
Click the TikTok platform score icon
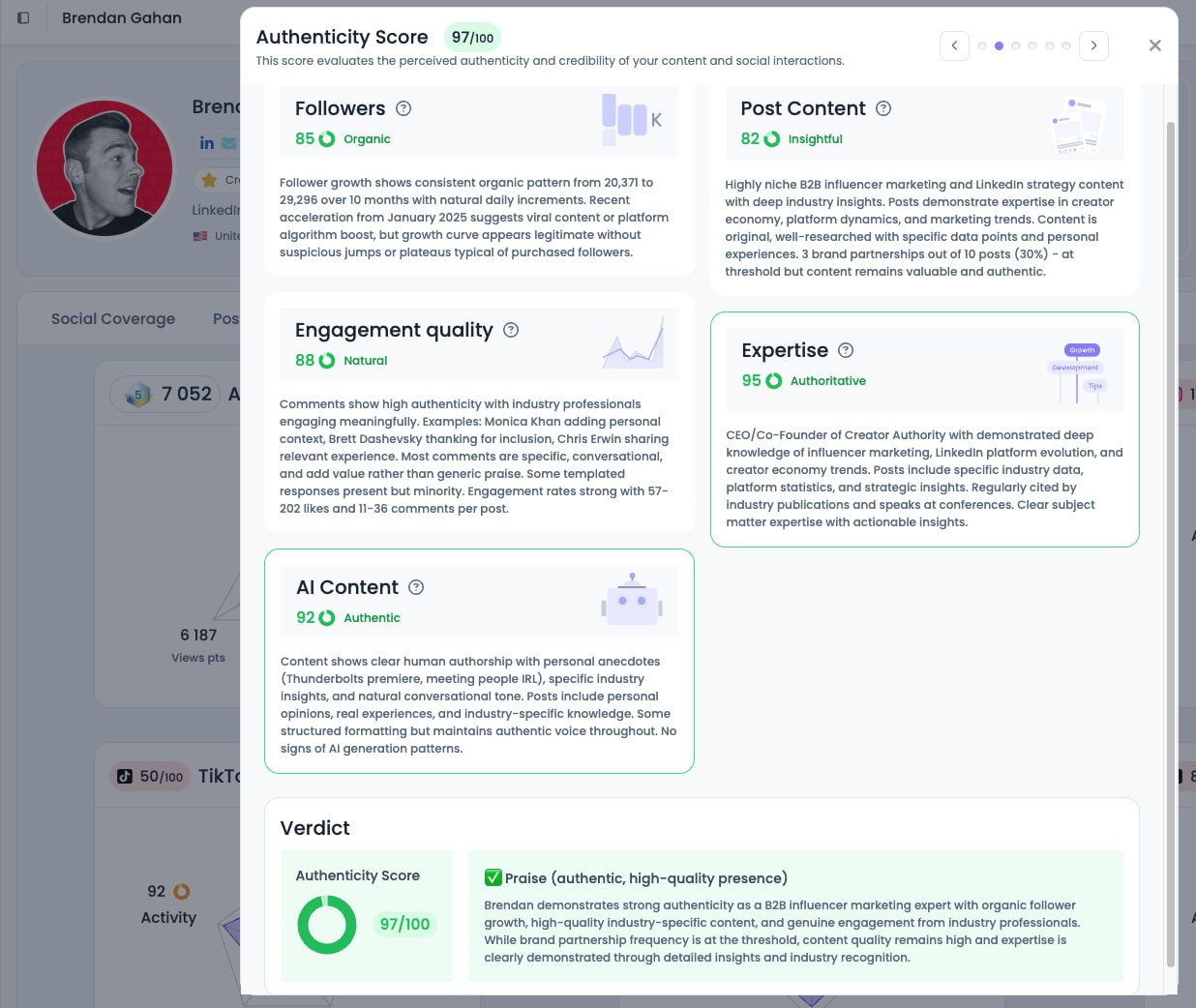pos(125,776)
